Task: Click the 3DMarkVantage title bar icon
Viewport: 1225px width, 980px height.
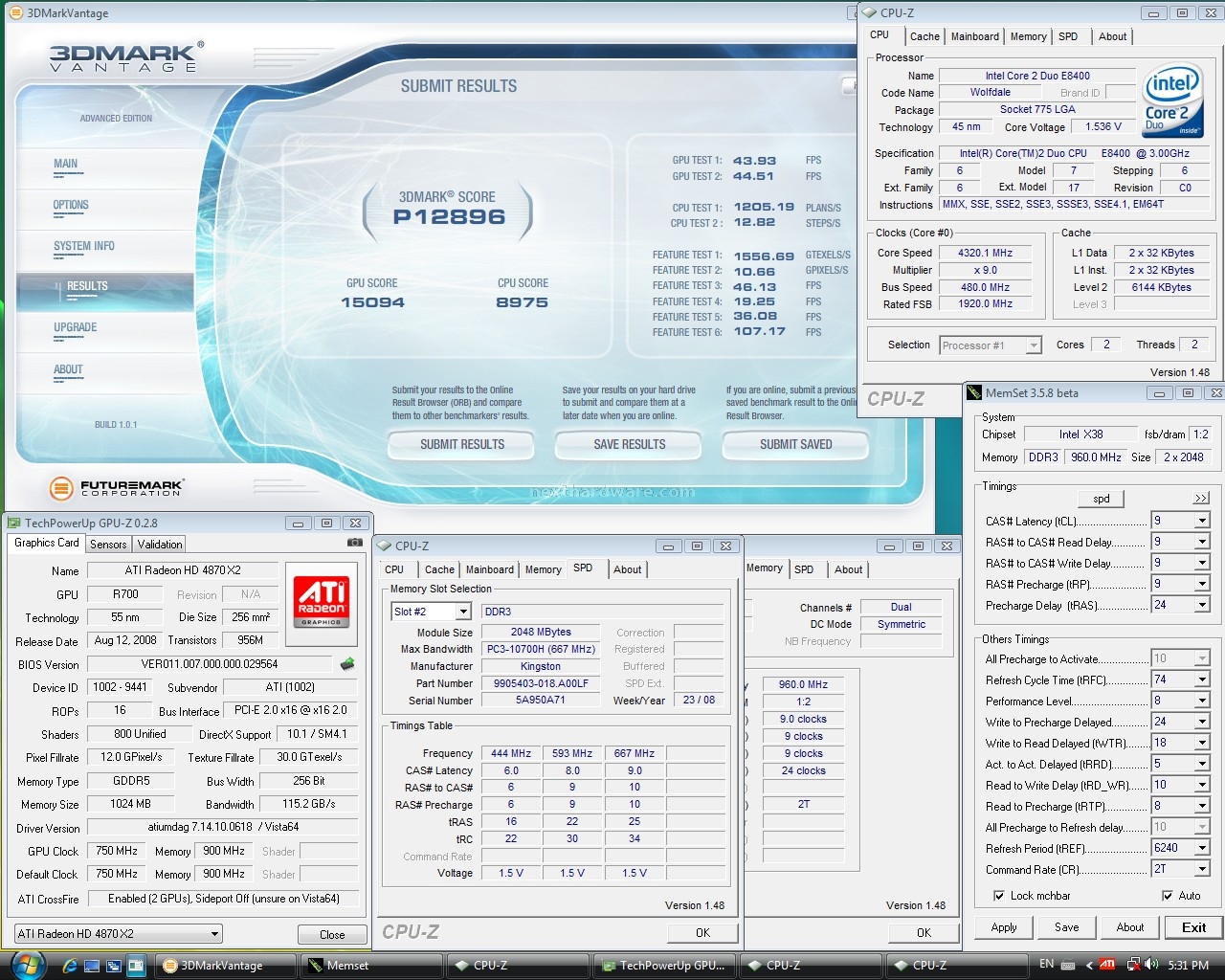Action: click(15, 13)
